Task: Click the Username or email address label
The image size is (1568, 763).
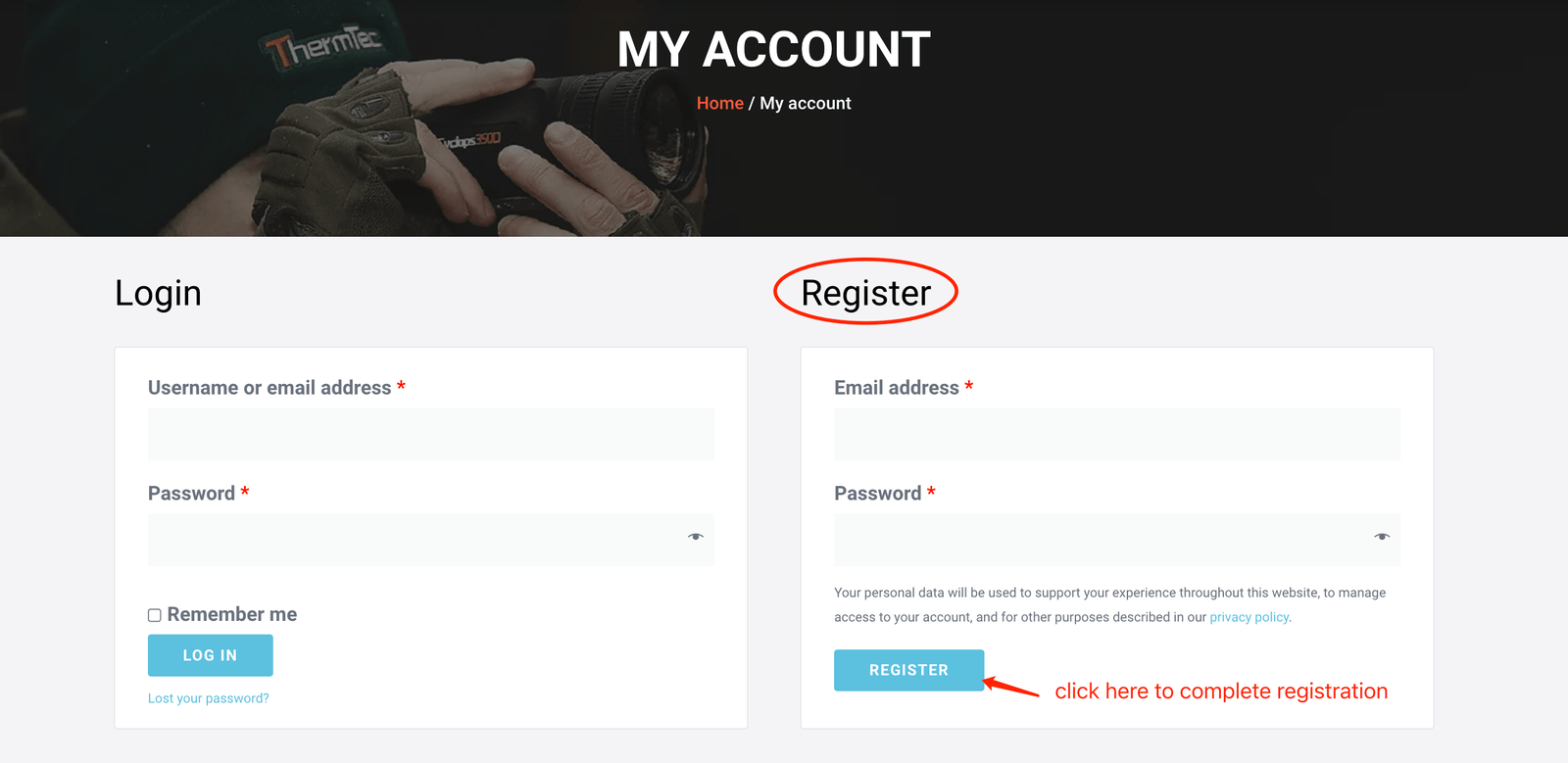Action: (x=269, y=388)
